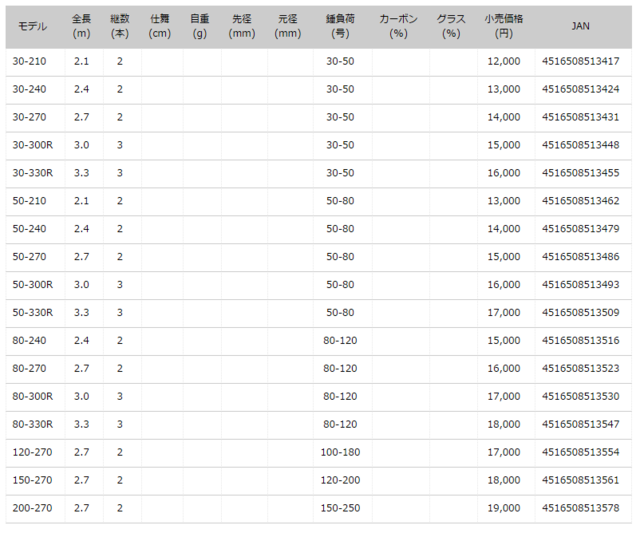This screenshot has width=640, height=533.
Task: Click the 小売価格 (円) column header
Action: (x=504, y=26)
